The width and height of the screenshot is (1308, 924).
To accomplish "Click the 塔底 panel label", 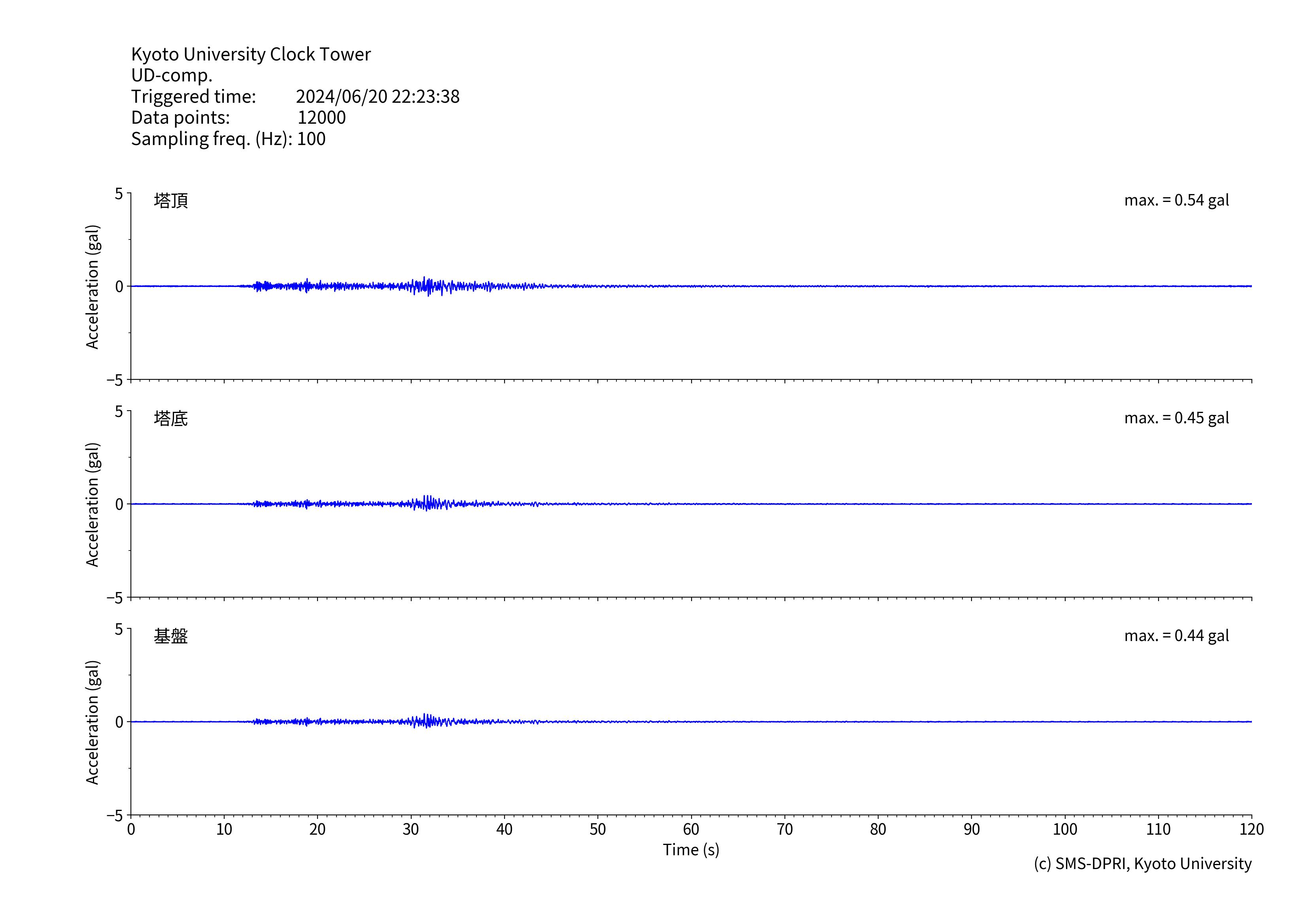I will [170, 419].
